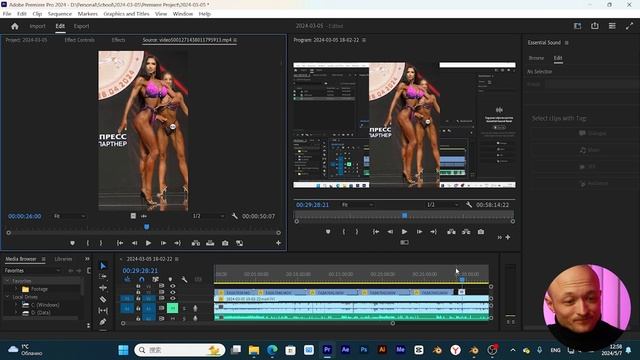
Task: Toggle comparison view in Source monitor
Action: tap(239, 243)
